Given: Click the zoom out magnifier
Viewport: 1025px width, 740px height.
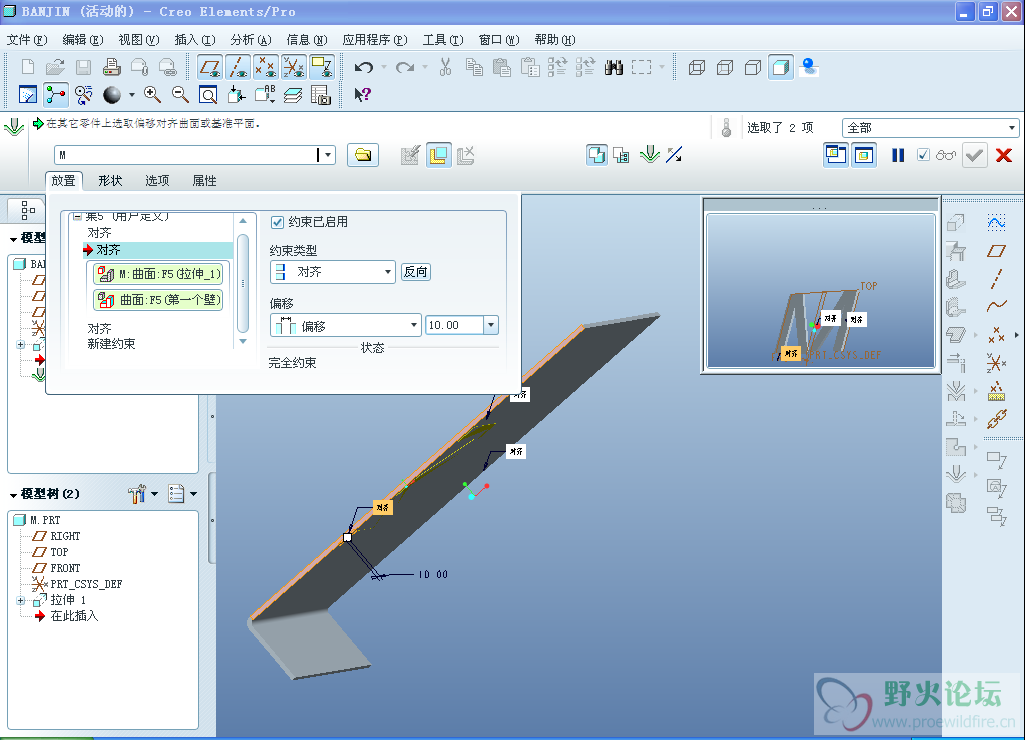Looking at the screenshot, I should pyautogui.click(x=180, y=95).
